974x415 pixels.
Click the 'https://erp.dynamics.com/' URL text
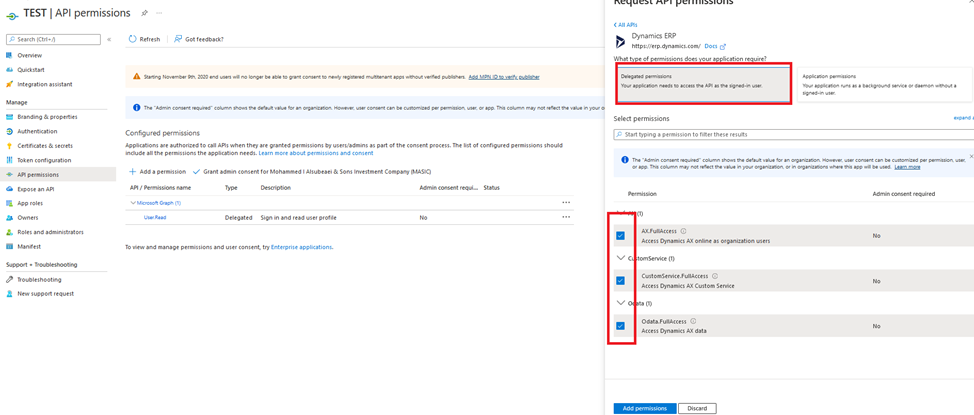coord(666,46)
